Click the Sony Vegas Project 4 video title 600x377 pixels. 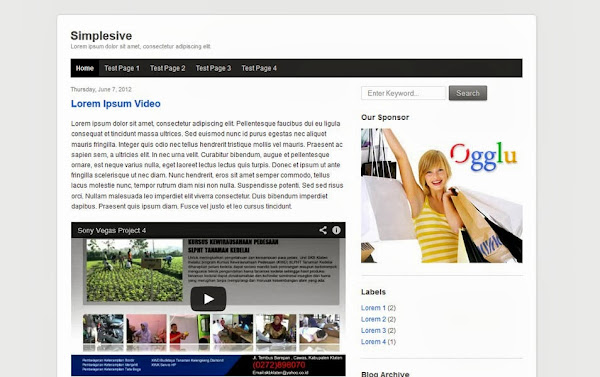click(x=112, y=230)
